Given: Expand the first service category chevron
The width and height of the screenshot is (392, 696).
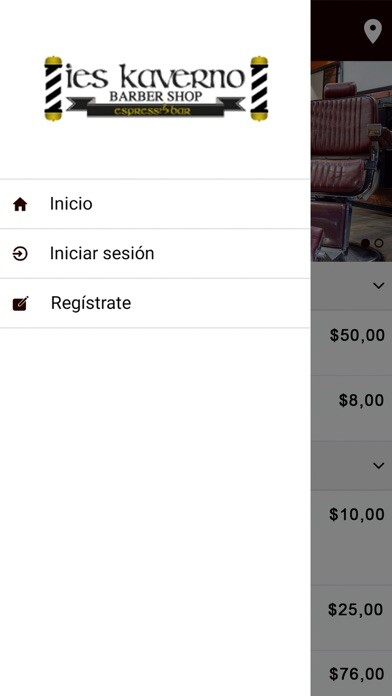Looking at the screenshot, I should coord(378,285).
